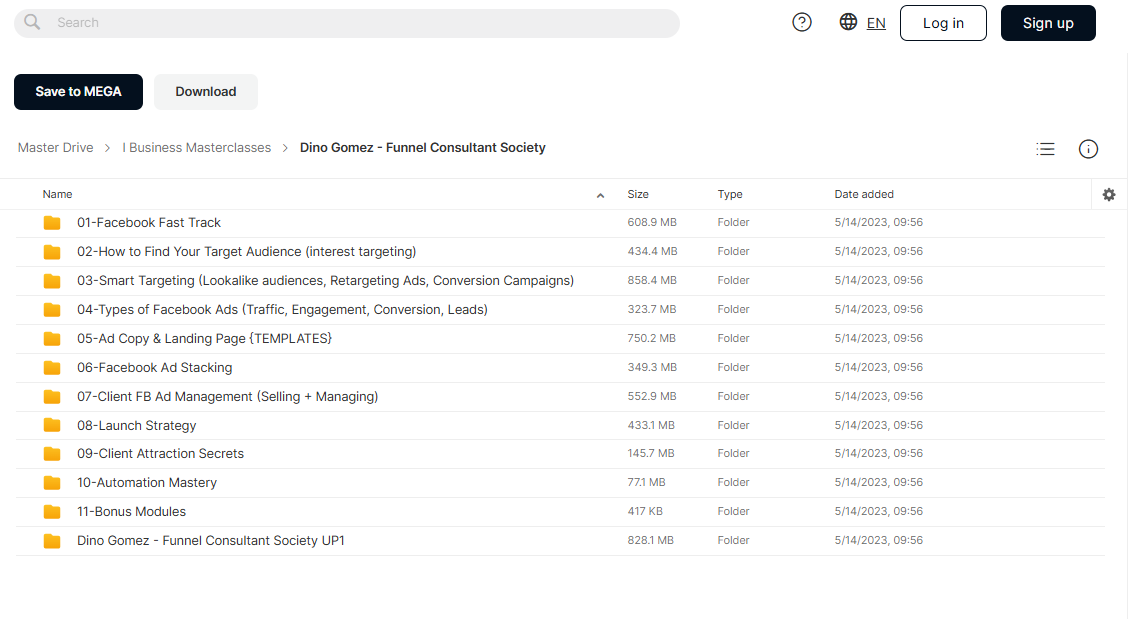Sort the list by Size column
1128x619 pixels.
click(638, 194)
